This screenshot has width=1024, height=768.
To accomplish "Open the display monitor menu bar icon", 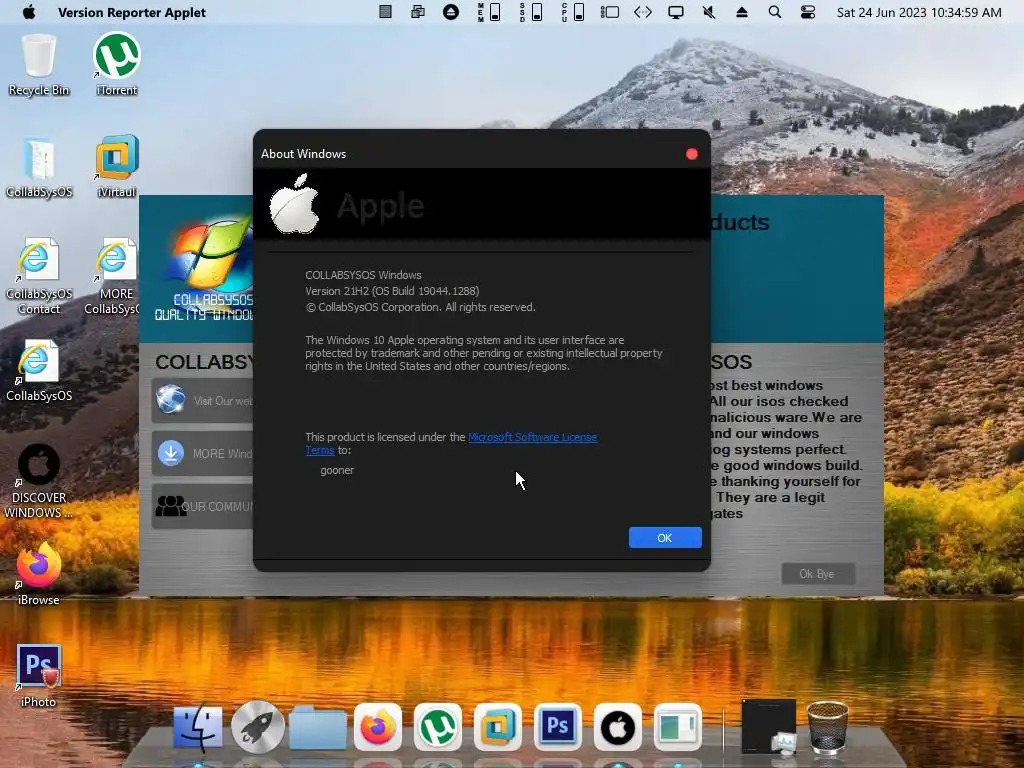I will (676, 12).
